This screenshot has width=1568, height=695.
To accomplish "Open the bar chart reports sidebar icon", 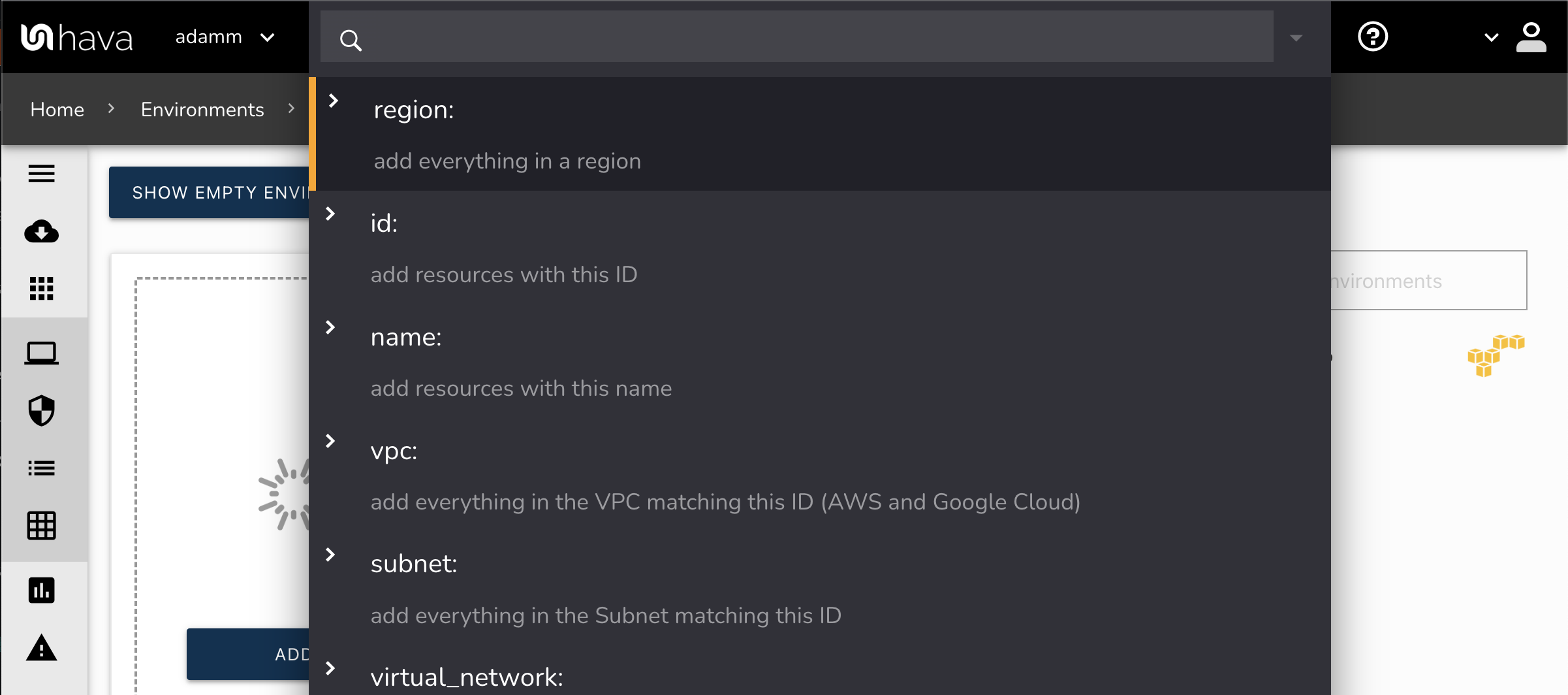I will tap(42, 590).
